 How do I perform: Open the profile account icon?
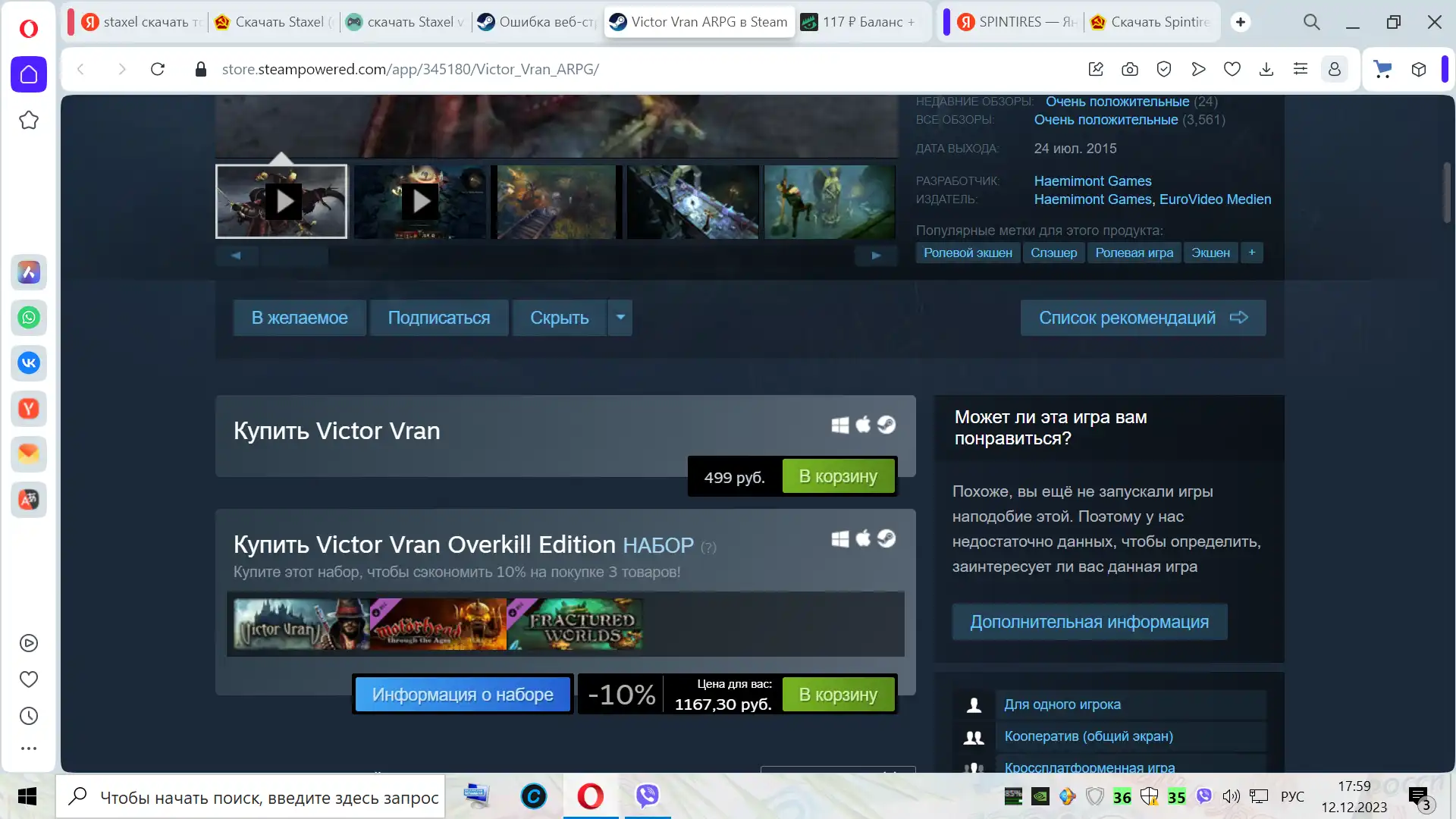1335,69
